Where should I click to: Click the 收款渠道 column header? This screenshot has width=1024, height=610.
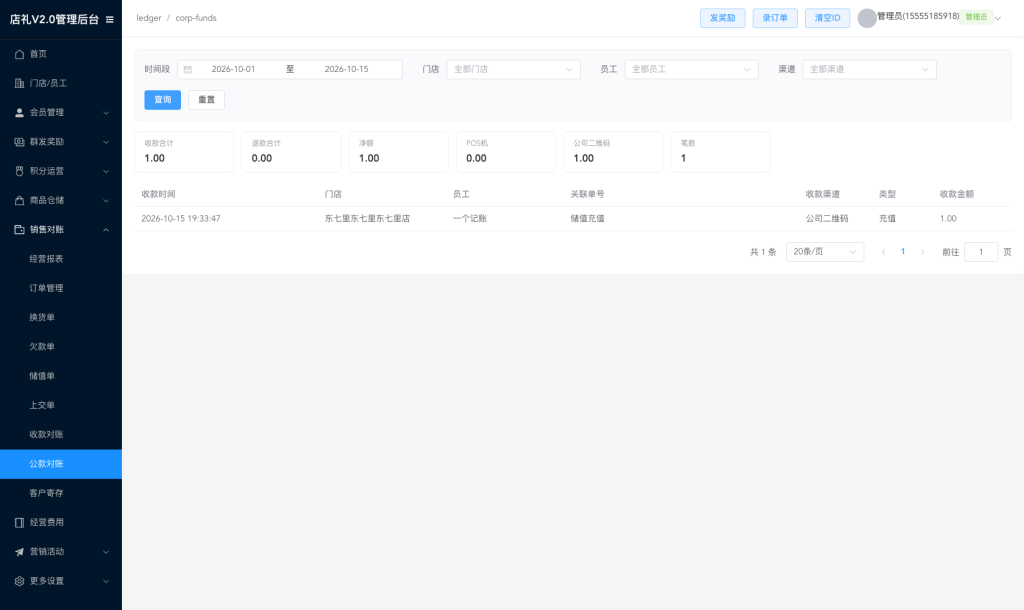pos(823,195)
